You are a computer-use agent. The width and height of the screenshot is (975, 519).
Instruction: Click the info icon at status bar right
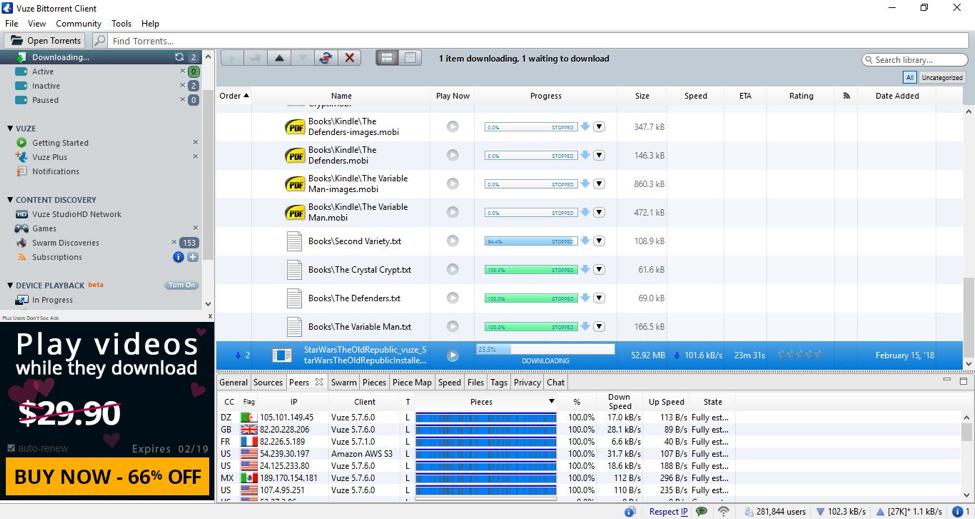[x=958, y=512]
